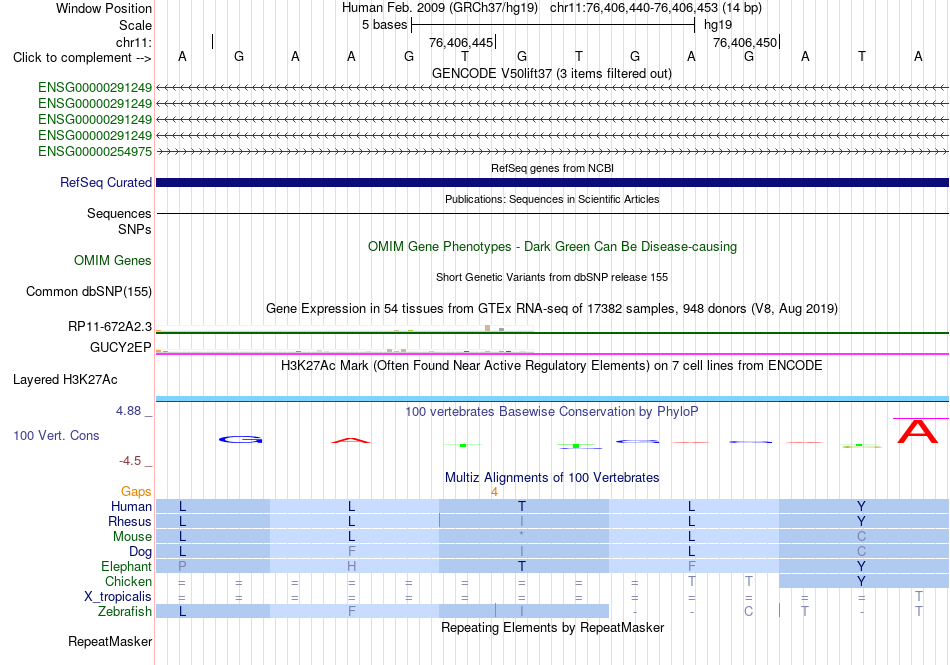Screen dimensions: 950x665
Task: Click the RefSeq Curated label
Action: [106, 182]
